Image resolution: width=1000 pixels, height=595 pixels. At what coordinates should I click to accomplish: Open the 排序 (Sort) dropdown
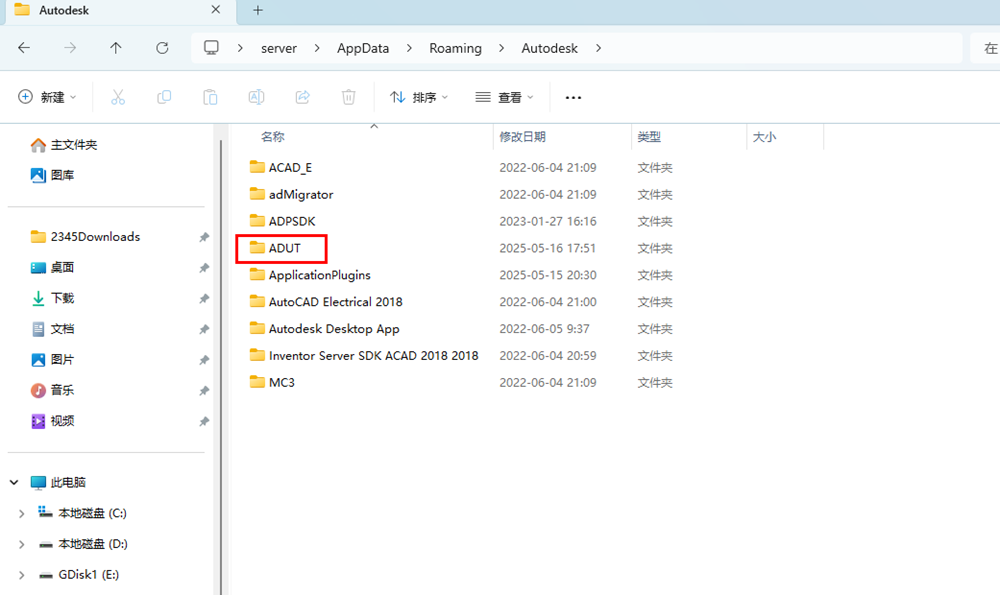click(419, 97)
